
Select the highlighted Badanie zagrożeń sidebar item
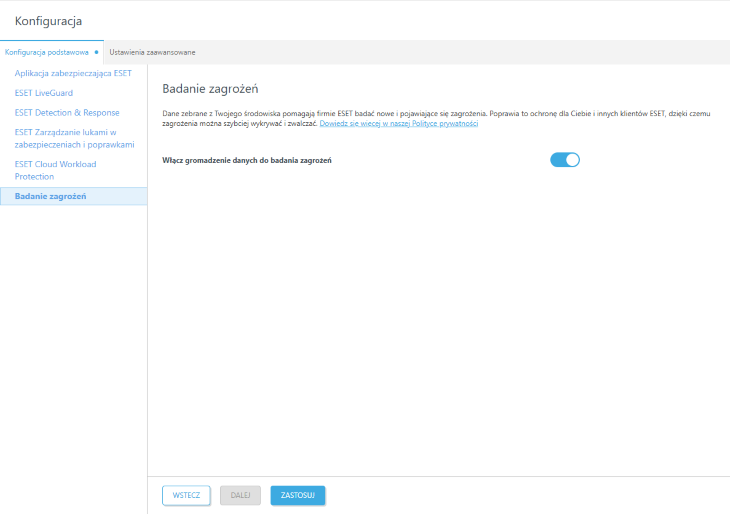pyautogui.click(x=74, y=196)
